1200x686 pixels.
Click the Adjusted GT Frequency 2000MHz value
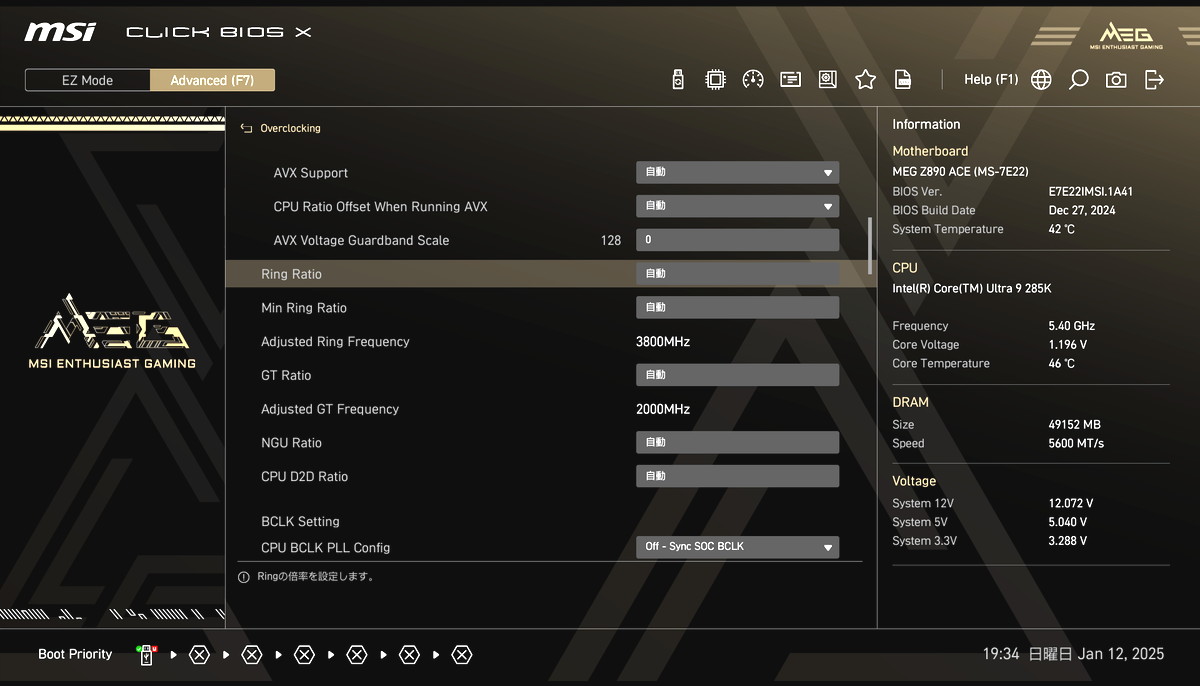point(663,409)
